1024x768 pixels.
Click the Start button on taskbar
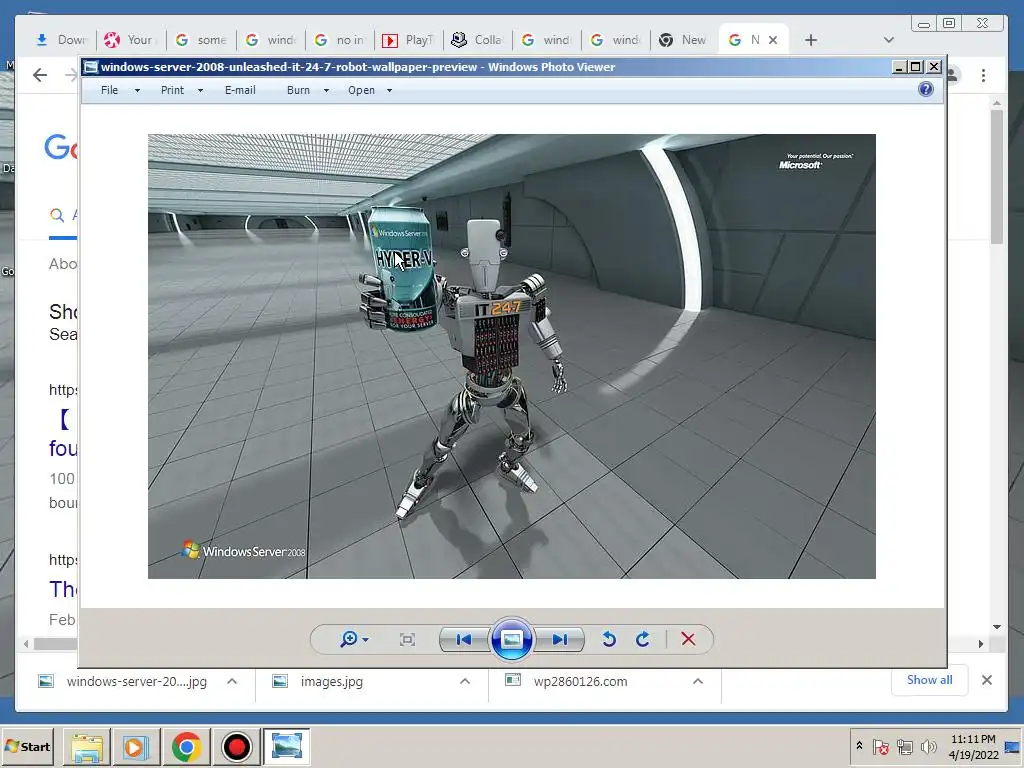27,746
